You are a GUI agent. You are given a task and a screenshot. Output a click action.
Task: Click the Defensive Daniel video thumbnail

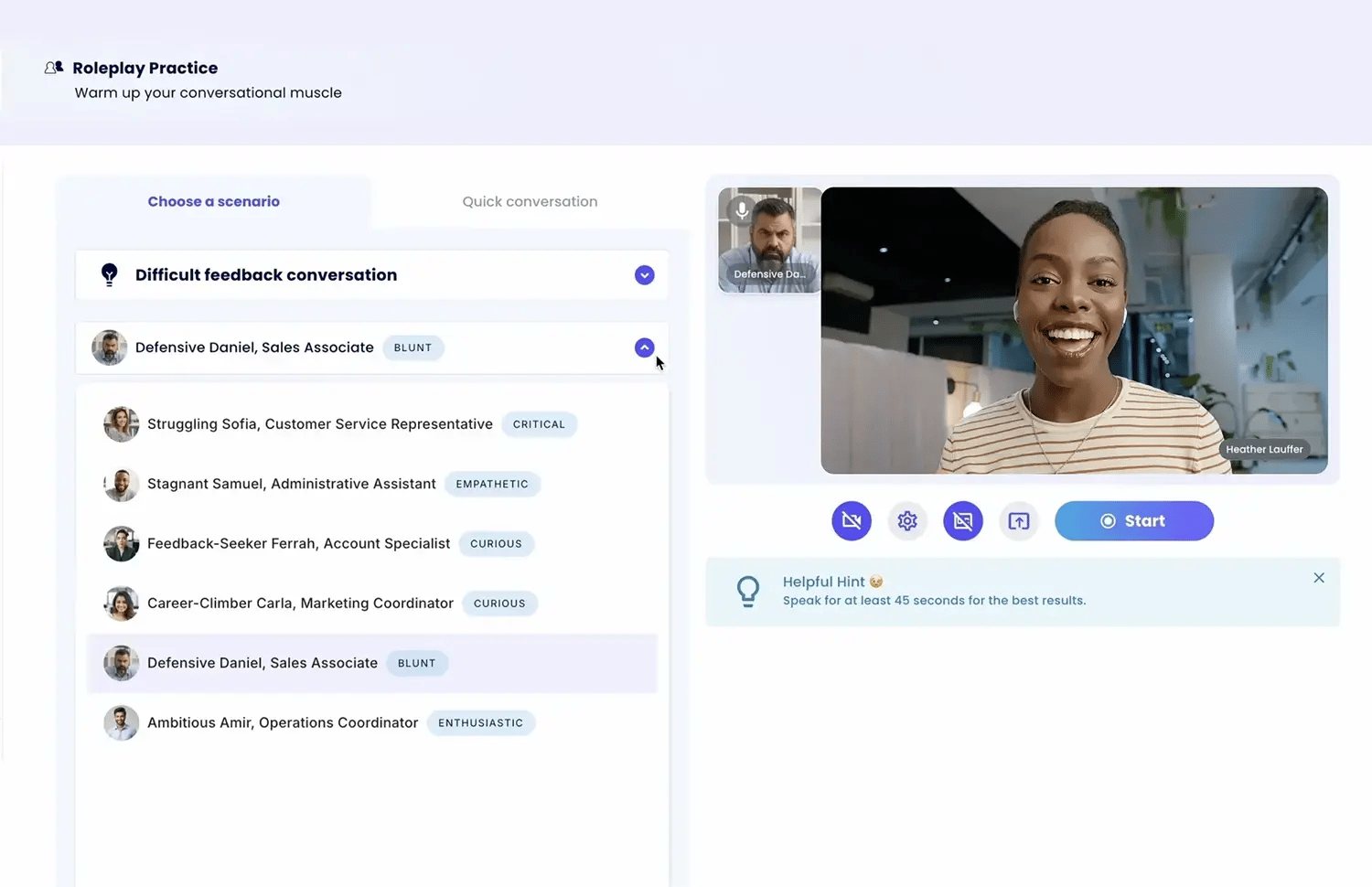tap(769, 240)
